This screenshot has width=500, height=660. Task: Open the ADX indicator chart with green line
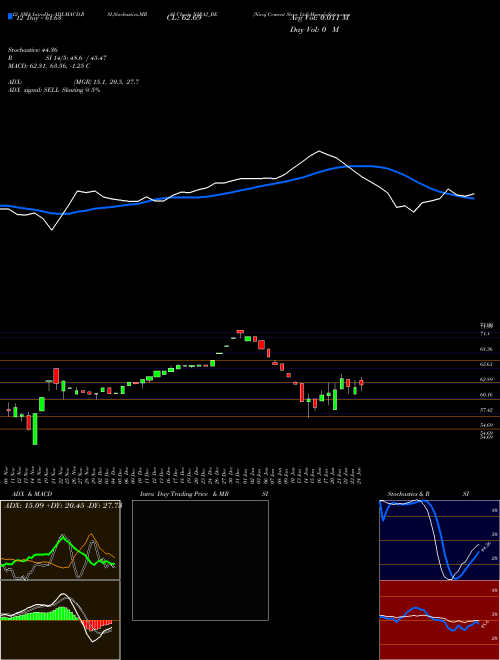(x=60, y=540)
